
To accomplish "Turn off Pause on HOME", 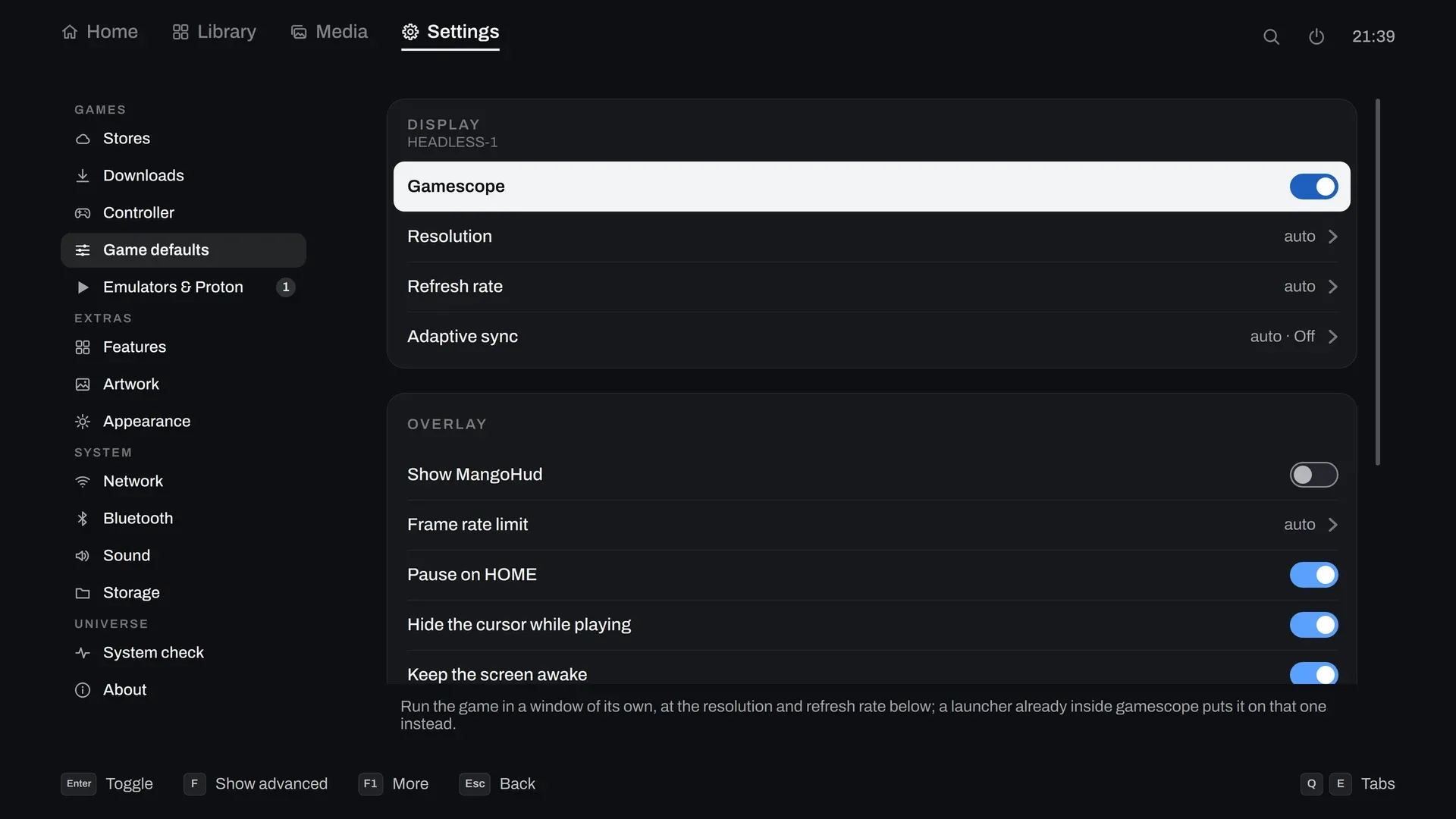I will (x=1313, y=575).
